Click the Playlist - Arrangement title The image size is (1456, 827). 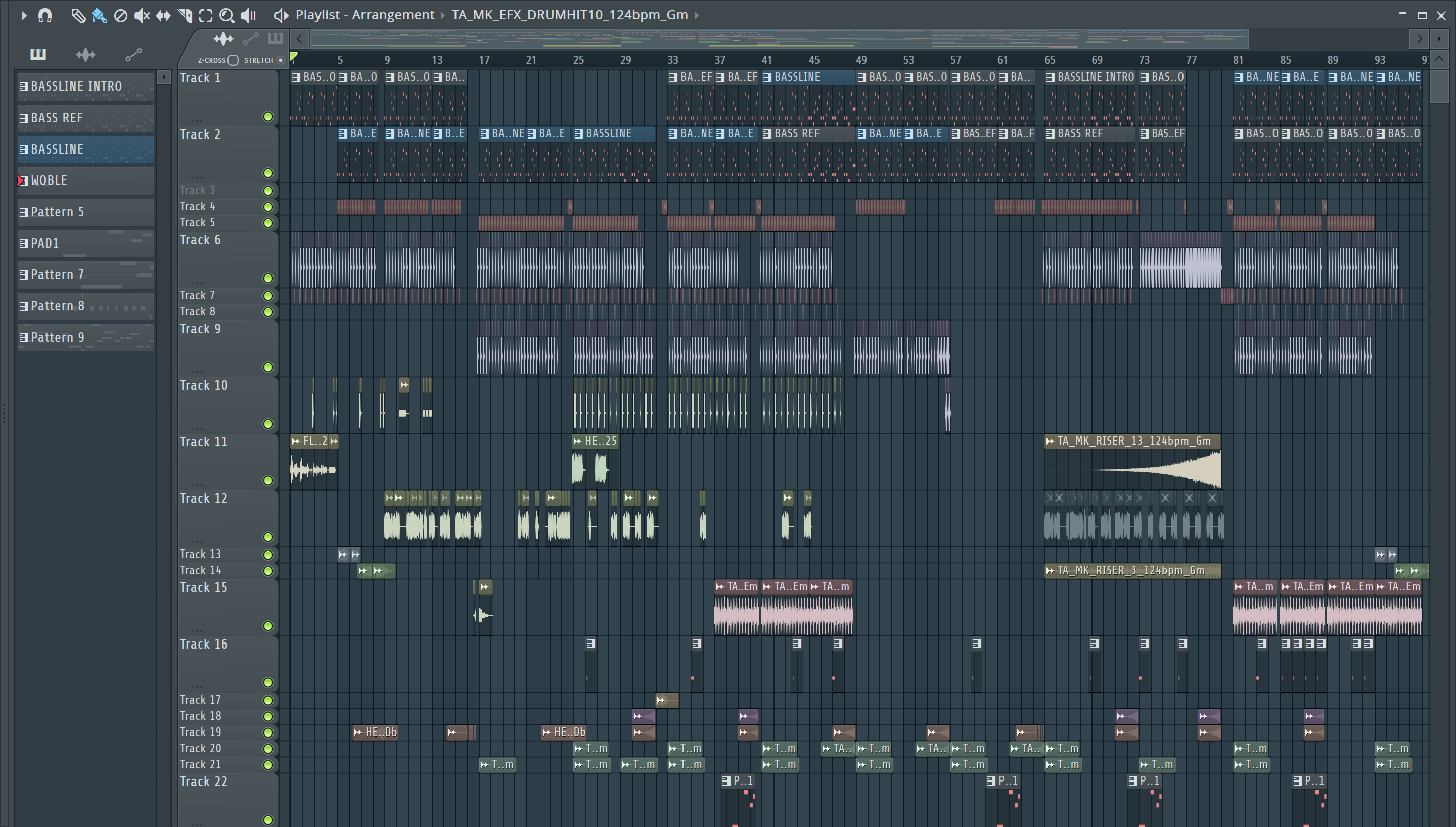[365, 15]
